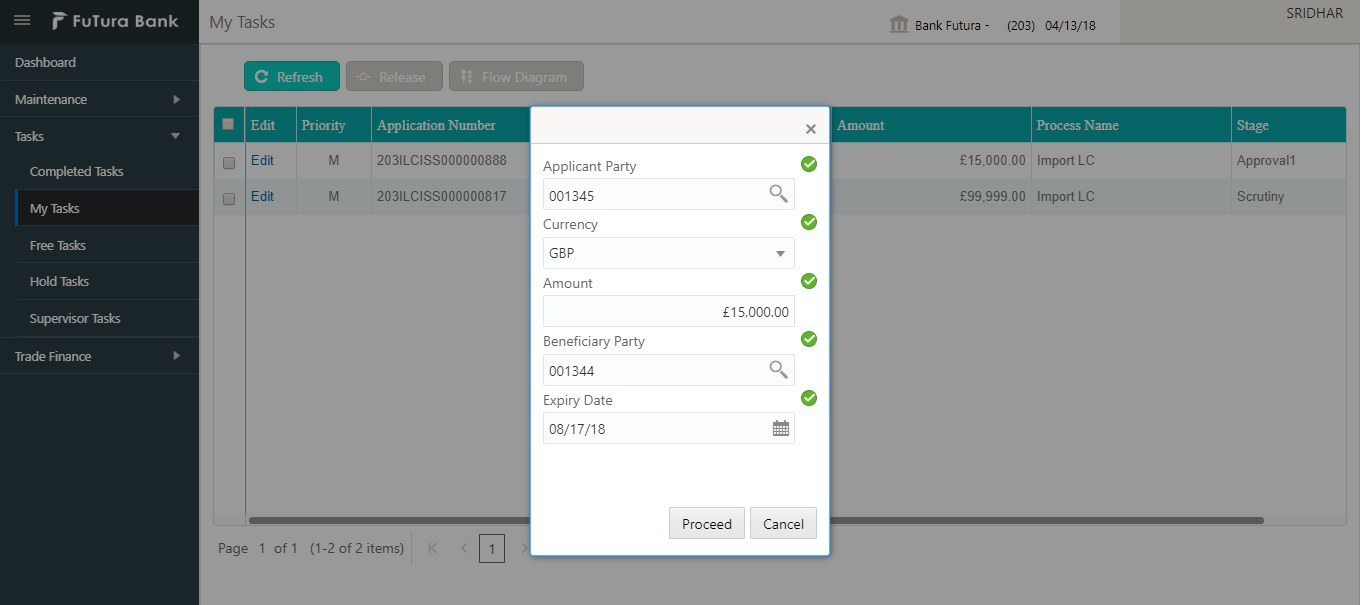Click green check next to Expiry Date
This screenshot has width=1366, height=605.
(x=809, y=398)
